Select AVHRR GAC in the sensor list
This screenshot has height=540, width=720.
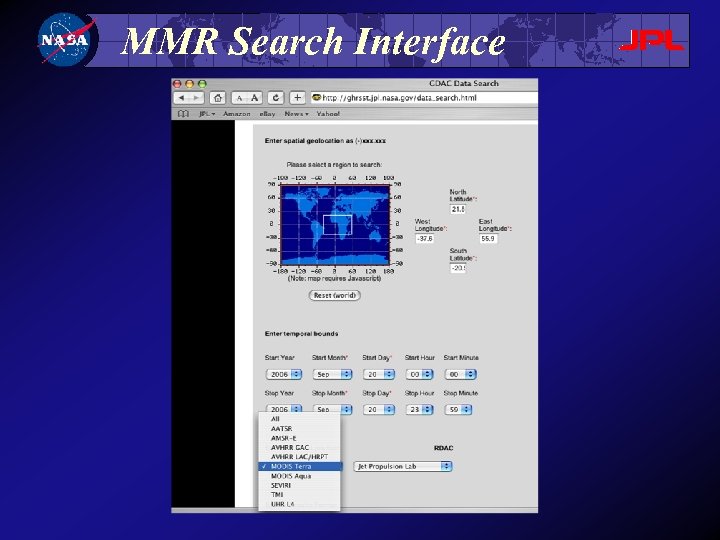click(300, 447)
